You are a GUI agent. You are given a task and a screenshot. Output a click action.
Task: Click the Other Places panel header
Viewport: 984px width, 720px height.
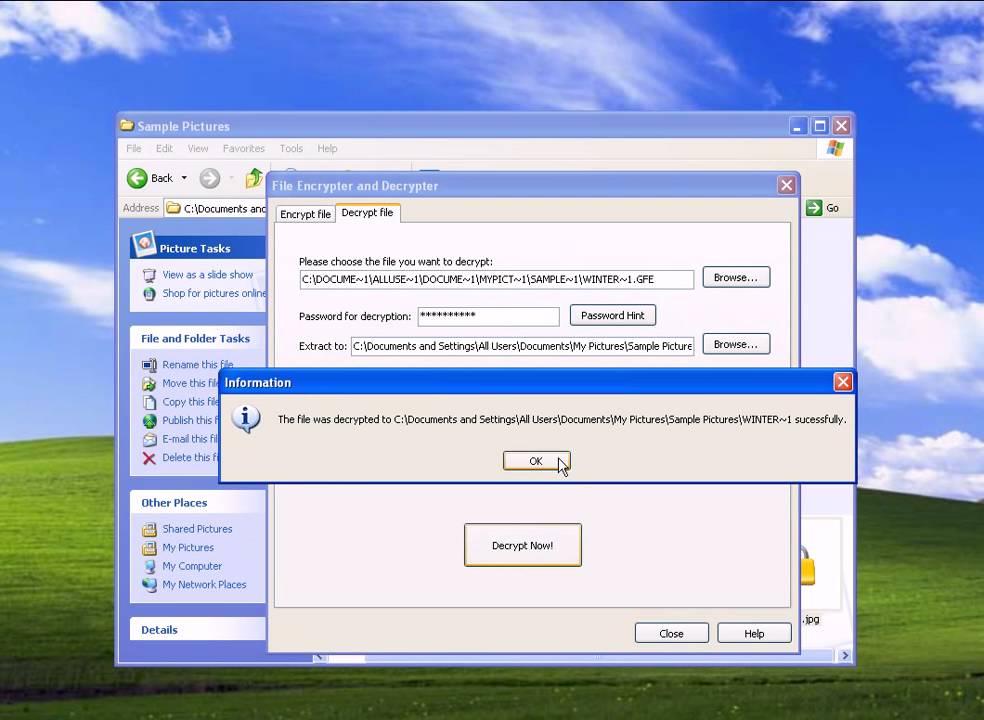click(198, 502)
